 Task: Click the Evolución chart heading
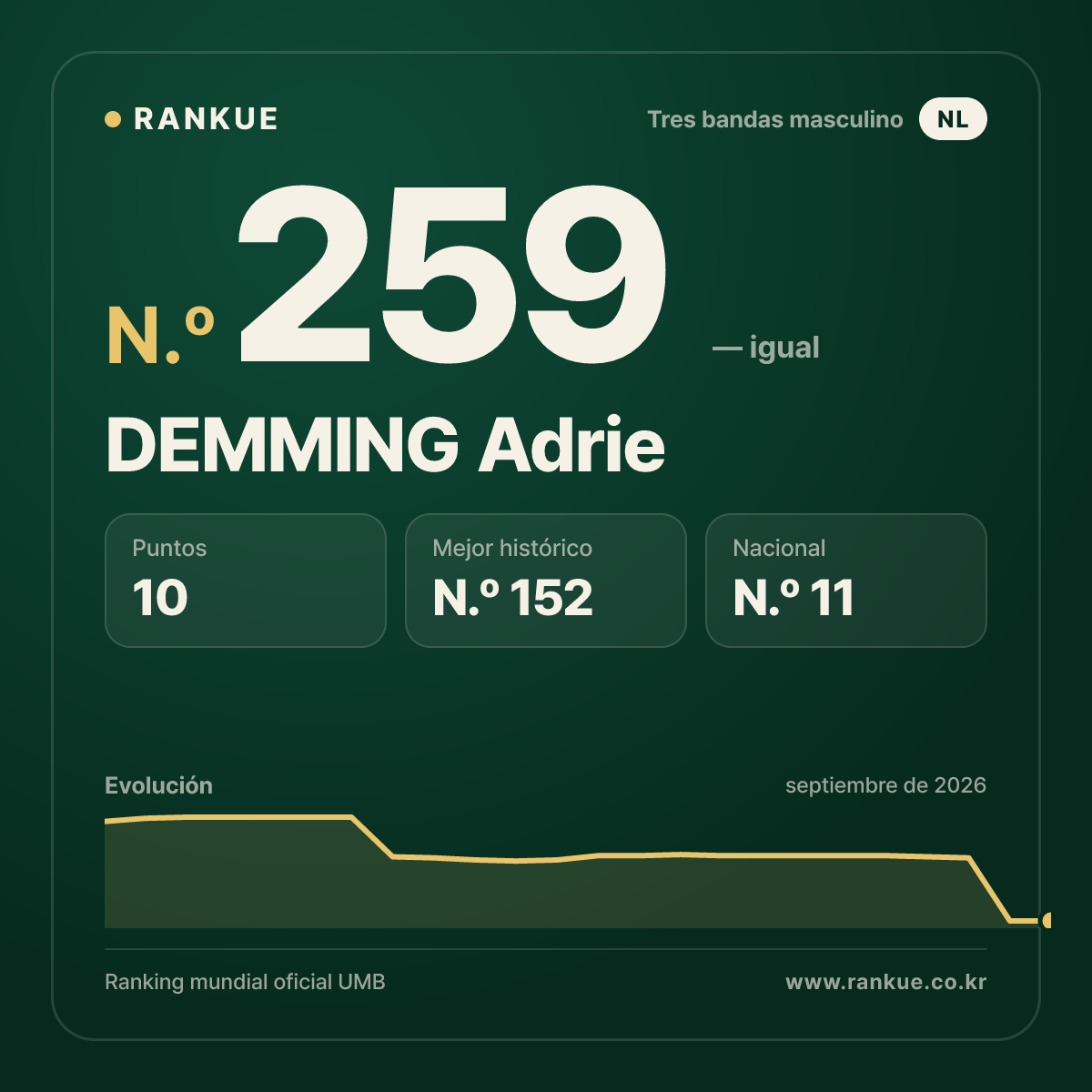click(x=158, y=785)
